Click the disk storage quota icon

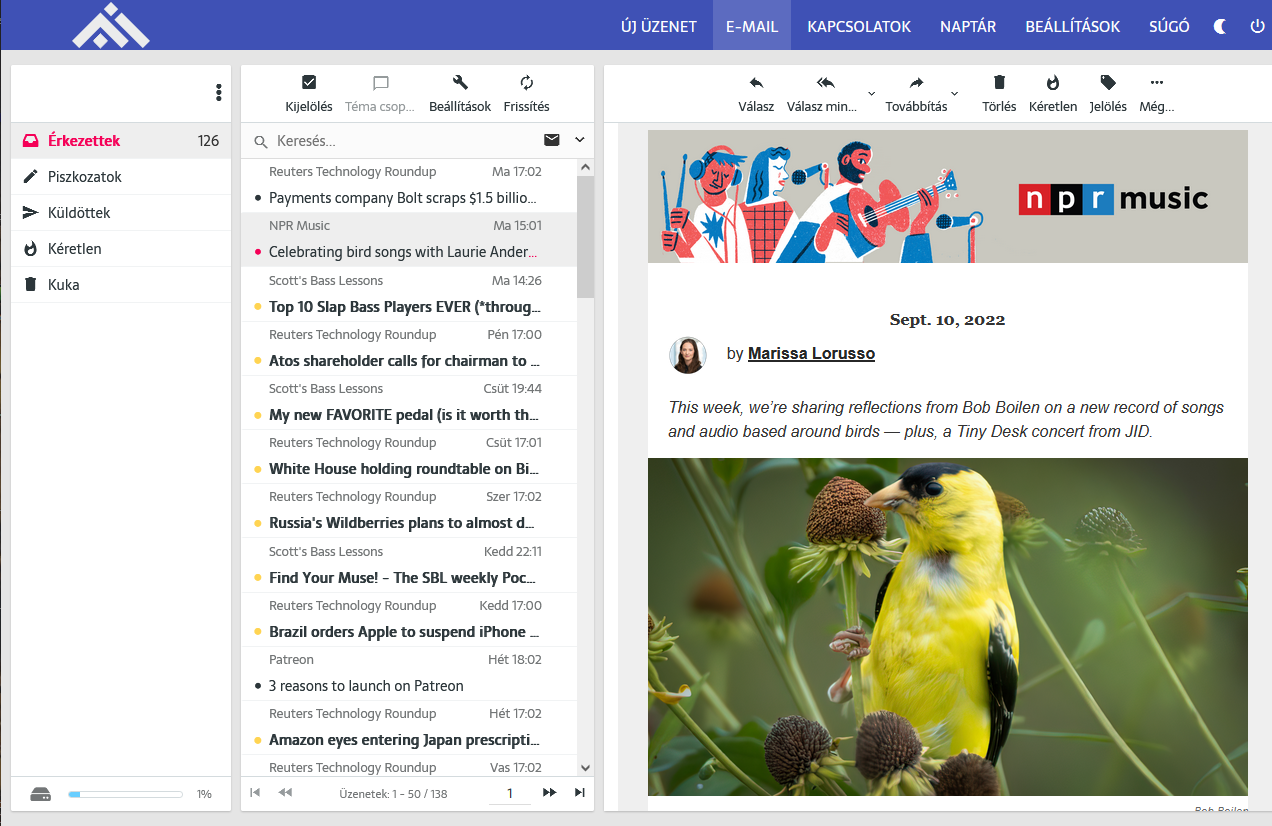pyautogui.click(x=40, y=794)
